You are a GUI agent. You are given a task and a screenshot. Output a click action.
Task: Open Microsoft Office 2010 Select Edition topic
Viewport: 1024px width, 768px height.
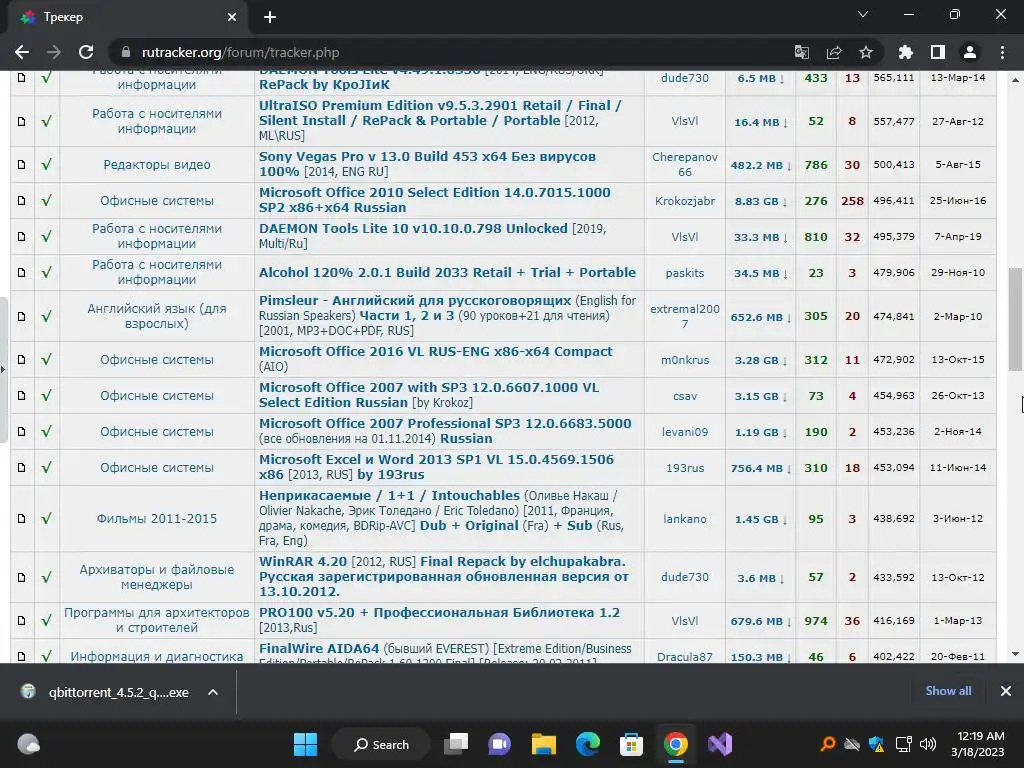coord(434,200)
